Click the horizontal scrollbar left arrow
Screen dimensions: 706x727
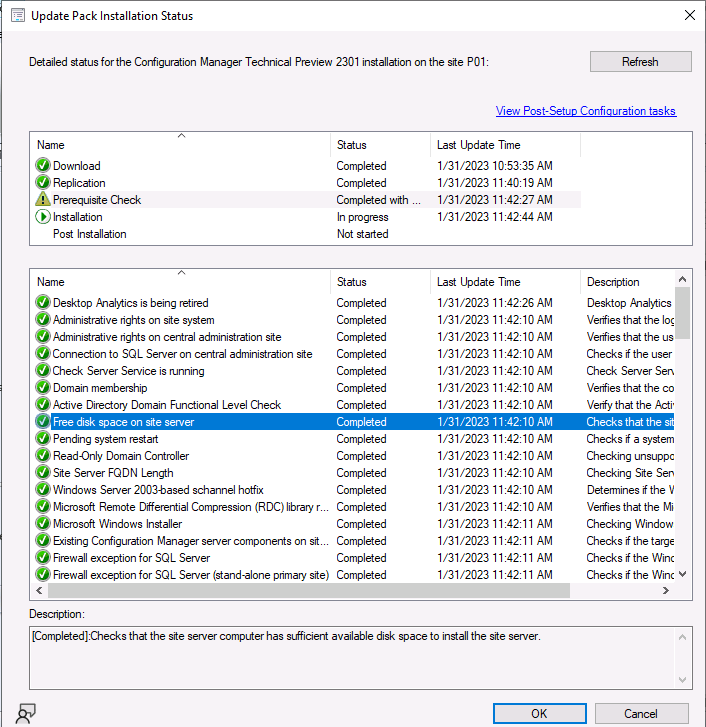[x=39, y=590]
